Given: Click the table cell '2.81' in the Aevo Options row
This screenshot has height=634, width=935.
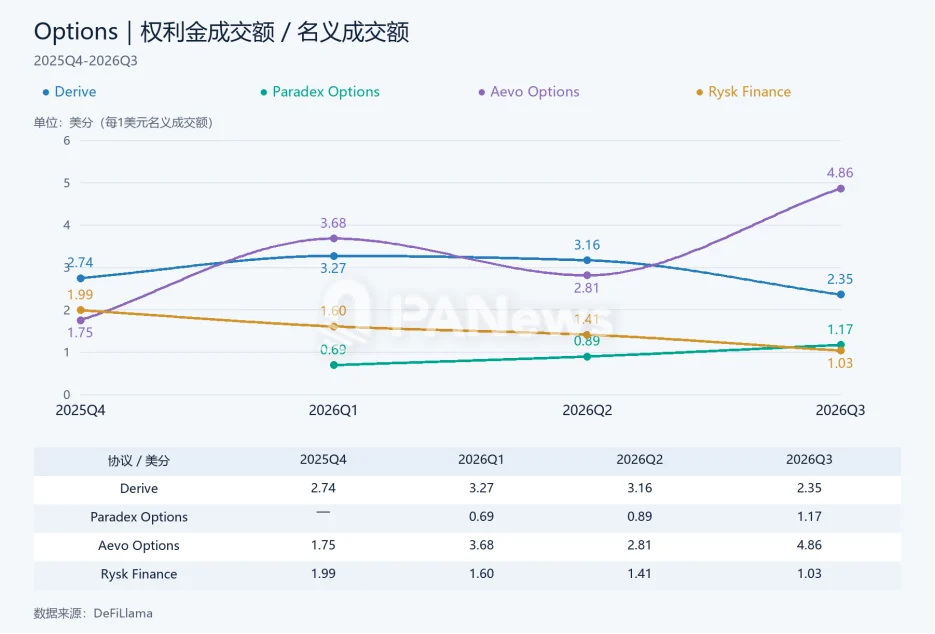Looking at the screenshot, I should coord(640,546).
